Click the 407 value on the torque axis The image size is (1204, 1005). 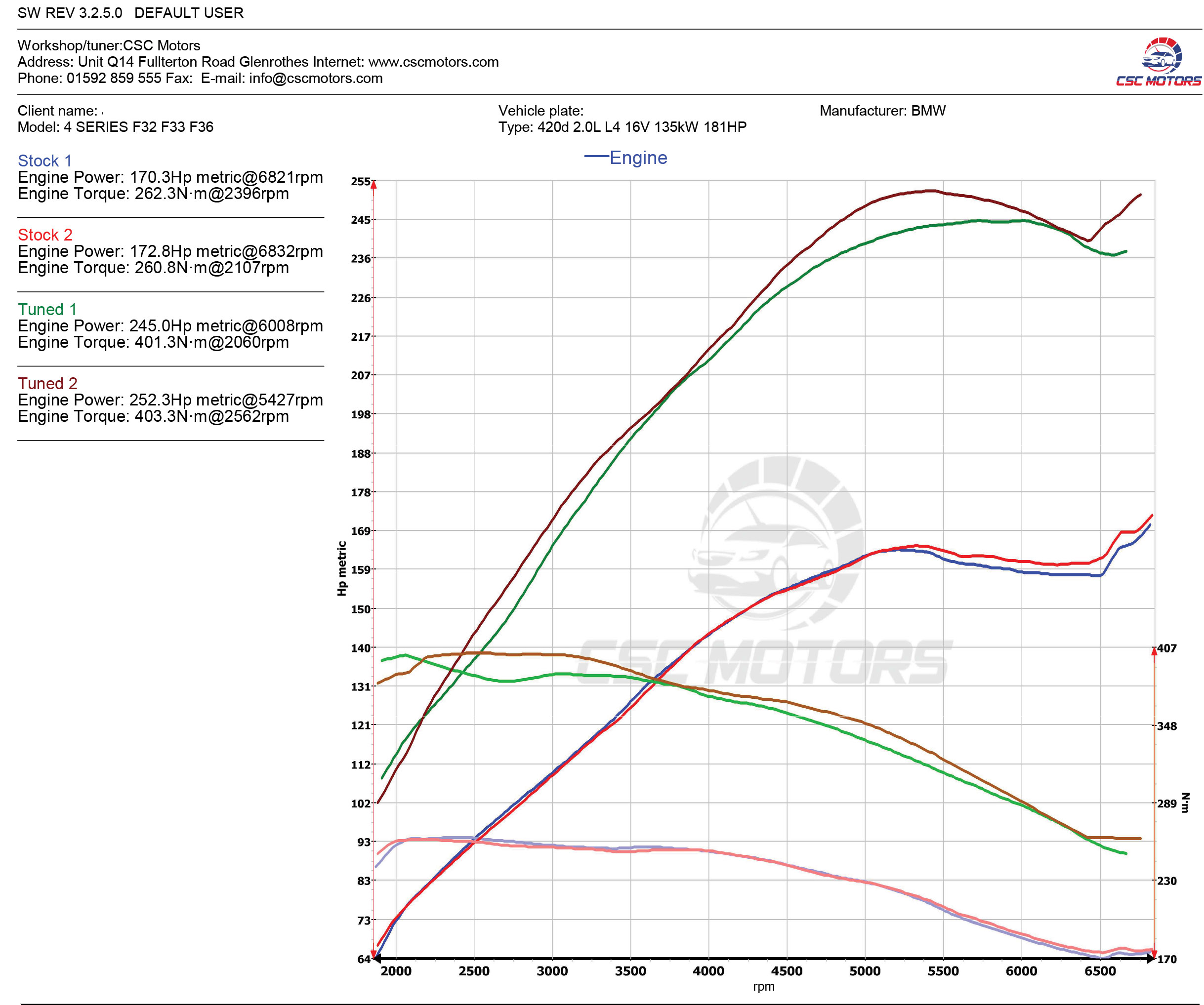click(x=1167, y=647)
